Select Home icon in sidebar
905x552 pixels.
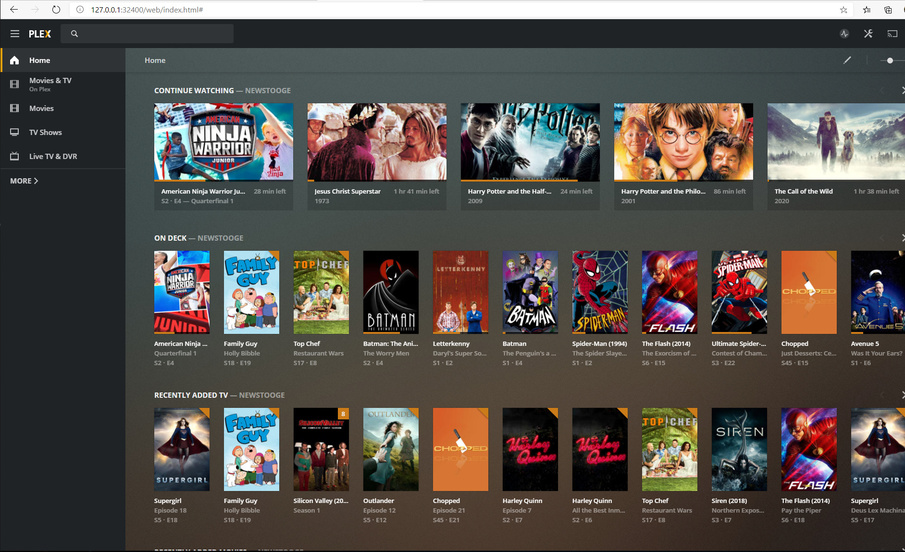tap(14, 60)
